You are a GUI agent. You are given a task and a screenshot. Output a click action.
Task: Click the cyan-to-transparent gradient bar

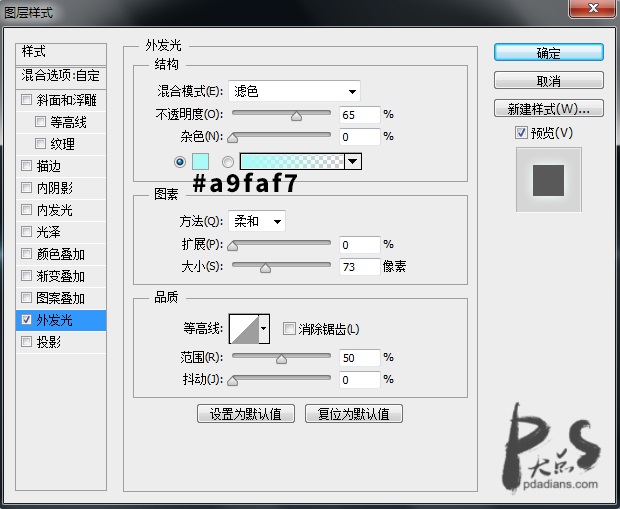(x=292, y=162)
